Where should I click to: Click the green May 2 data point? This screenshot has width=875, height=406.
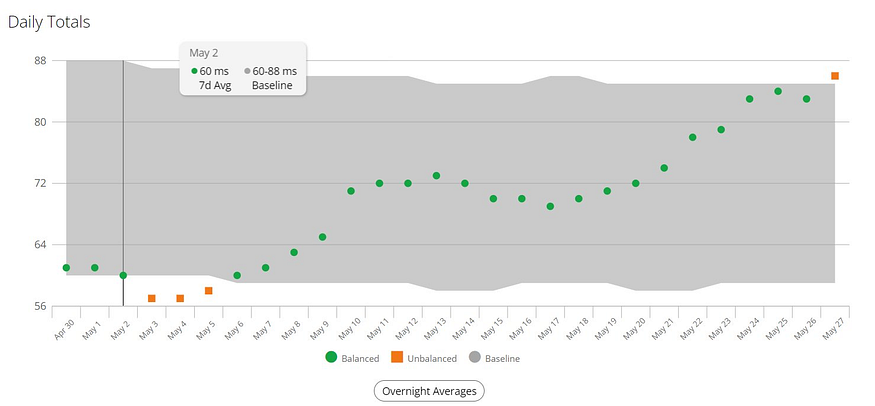(123, 275)
